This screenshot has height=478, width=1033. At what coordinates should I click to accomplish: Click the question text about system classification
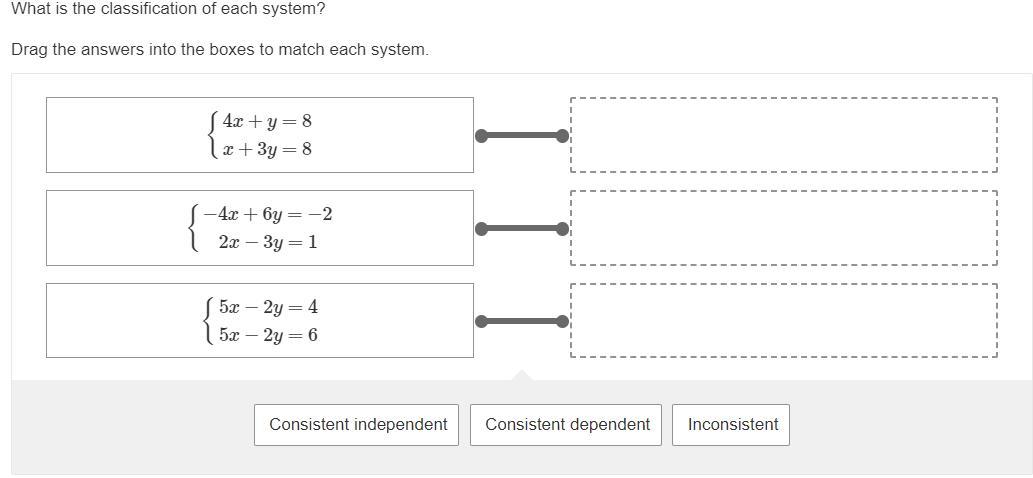[168, 9]
